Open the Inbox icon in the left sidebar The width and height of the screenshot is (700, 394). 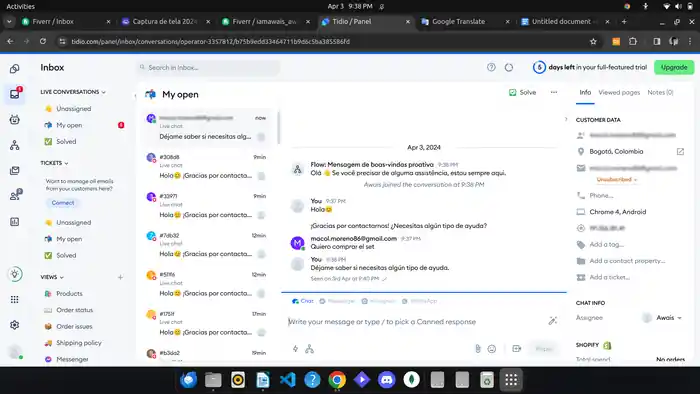coord(15,94)
